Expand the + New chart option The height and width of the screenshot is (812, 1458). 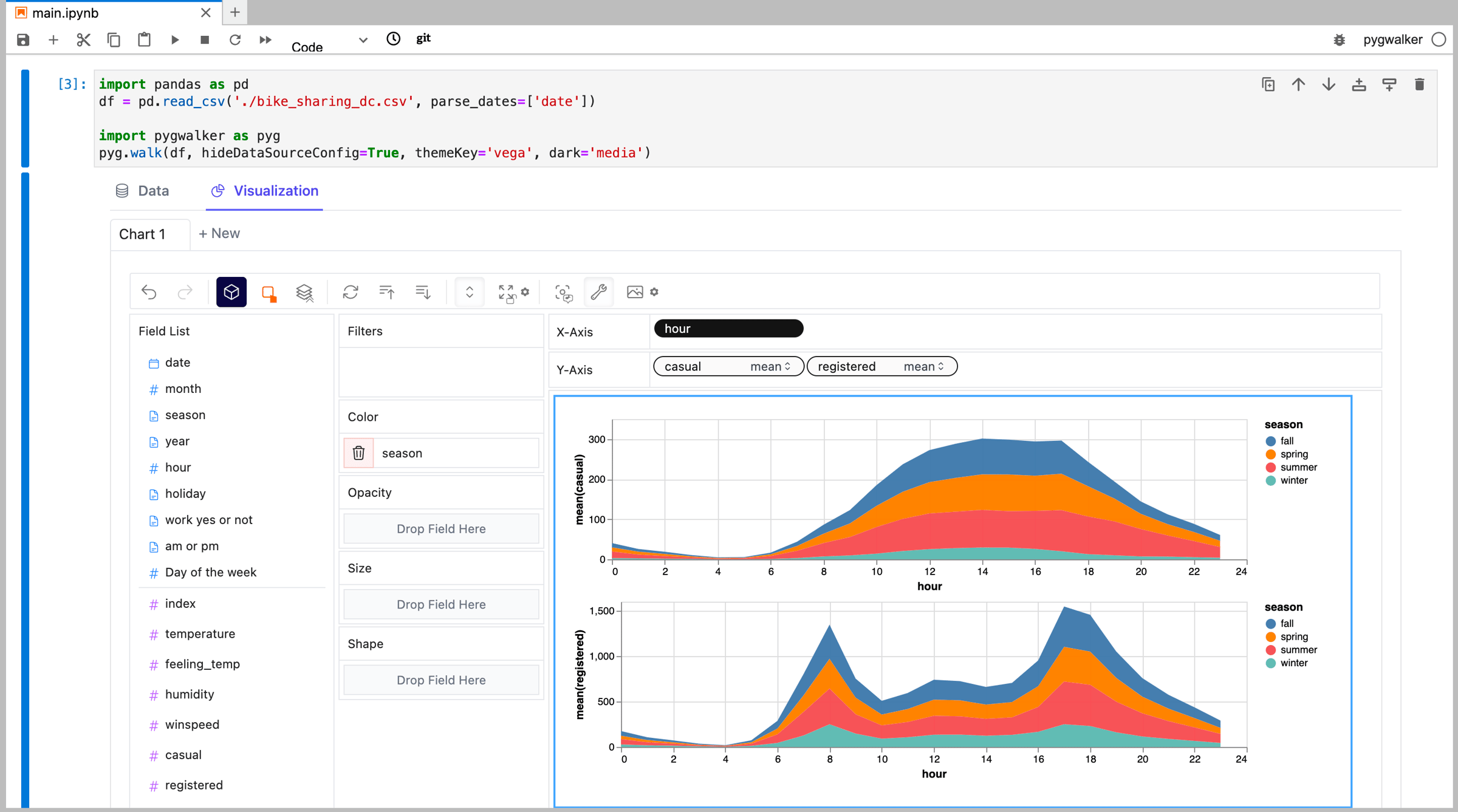(x=219, y=233)
